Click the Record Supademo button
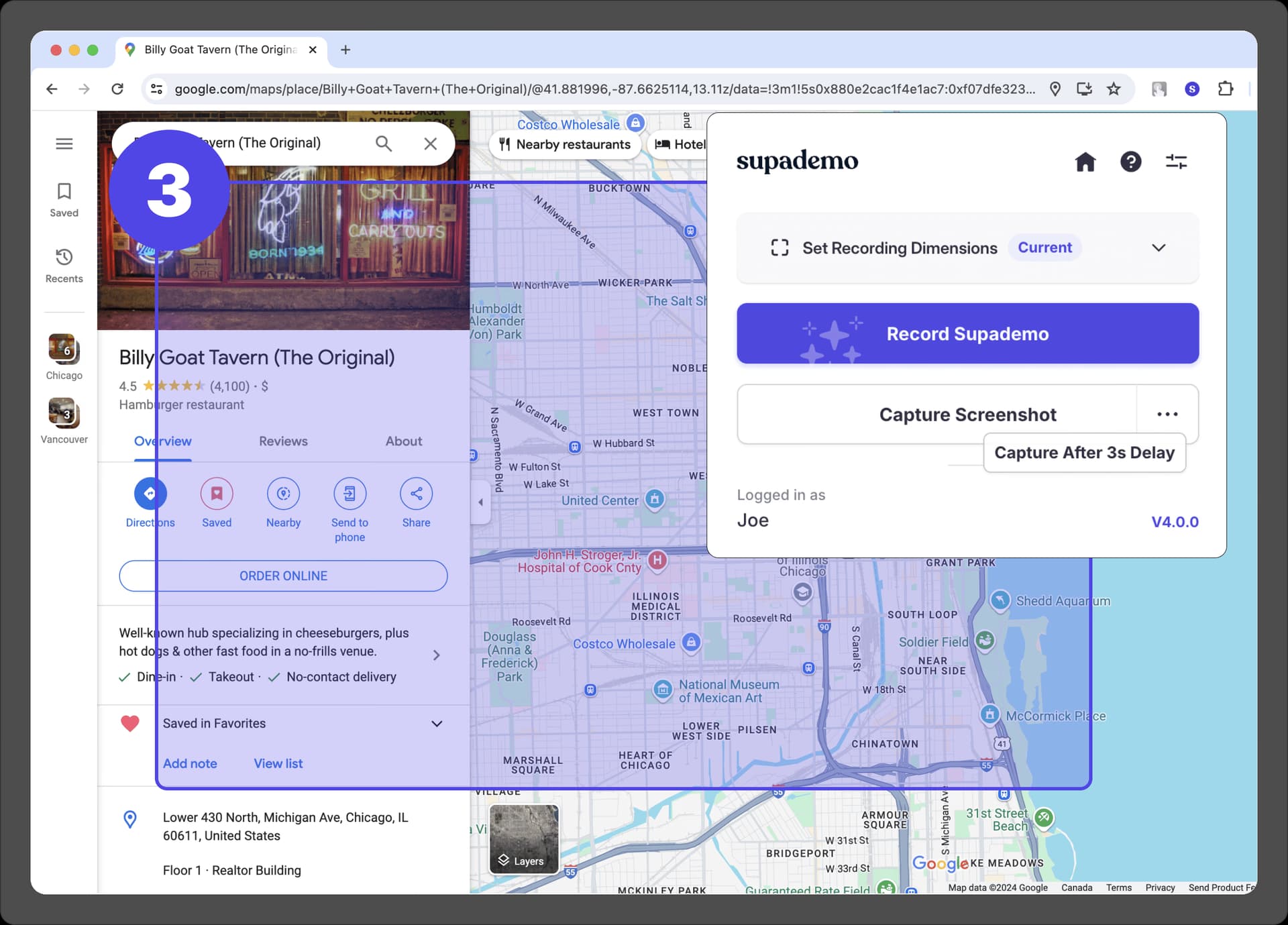 tap(967, 333)
